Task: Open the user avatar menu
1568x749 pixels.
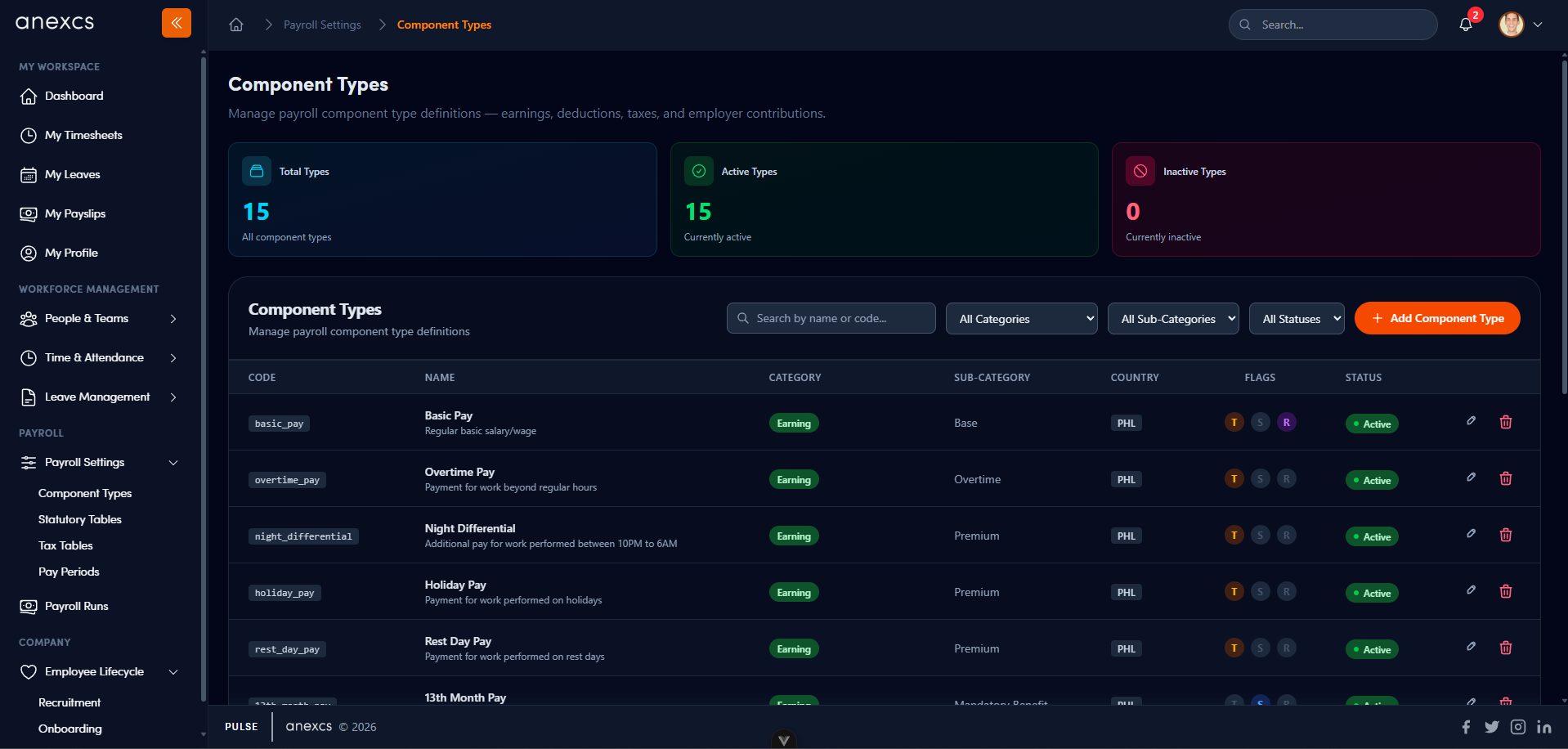Action: coord(1521,25)
